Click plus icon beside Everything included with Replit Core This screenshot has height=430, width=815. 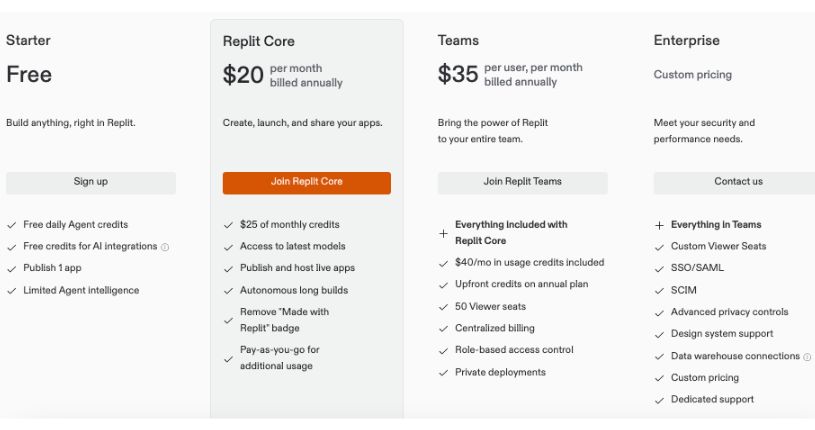tap(443, 233)
